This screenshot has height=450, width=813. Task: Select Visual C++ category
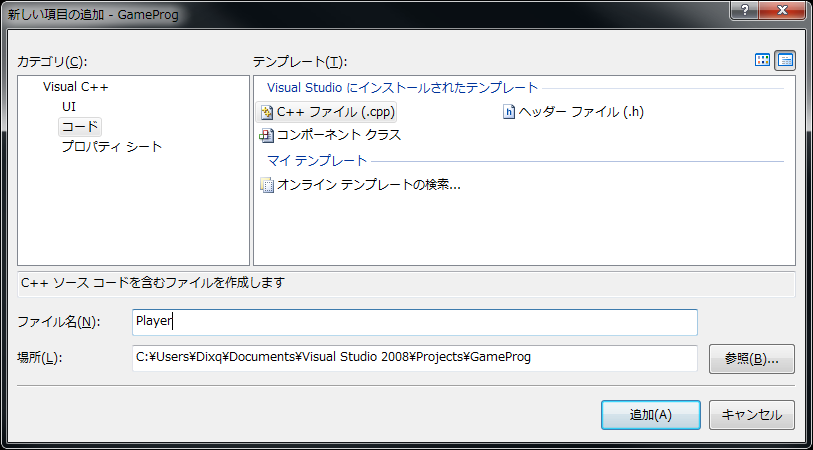click(76, 87)
